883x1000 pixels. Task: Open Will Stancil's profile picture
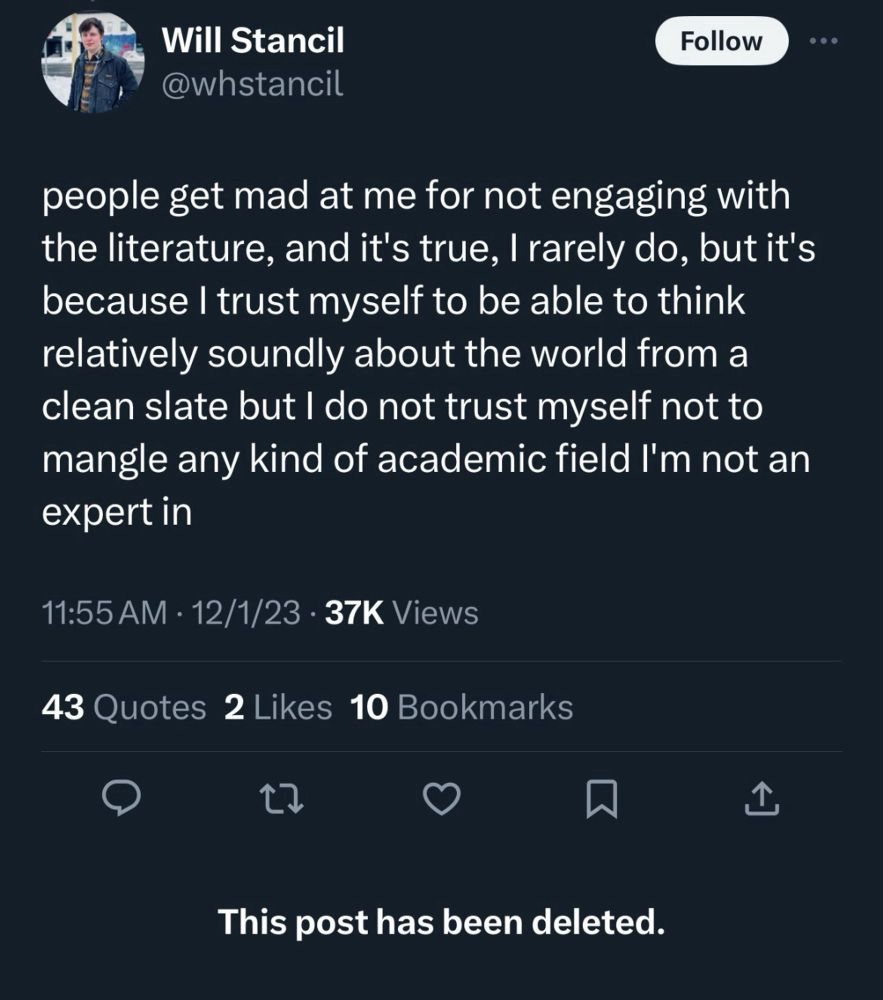click(93, 62)
